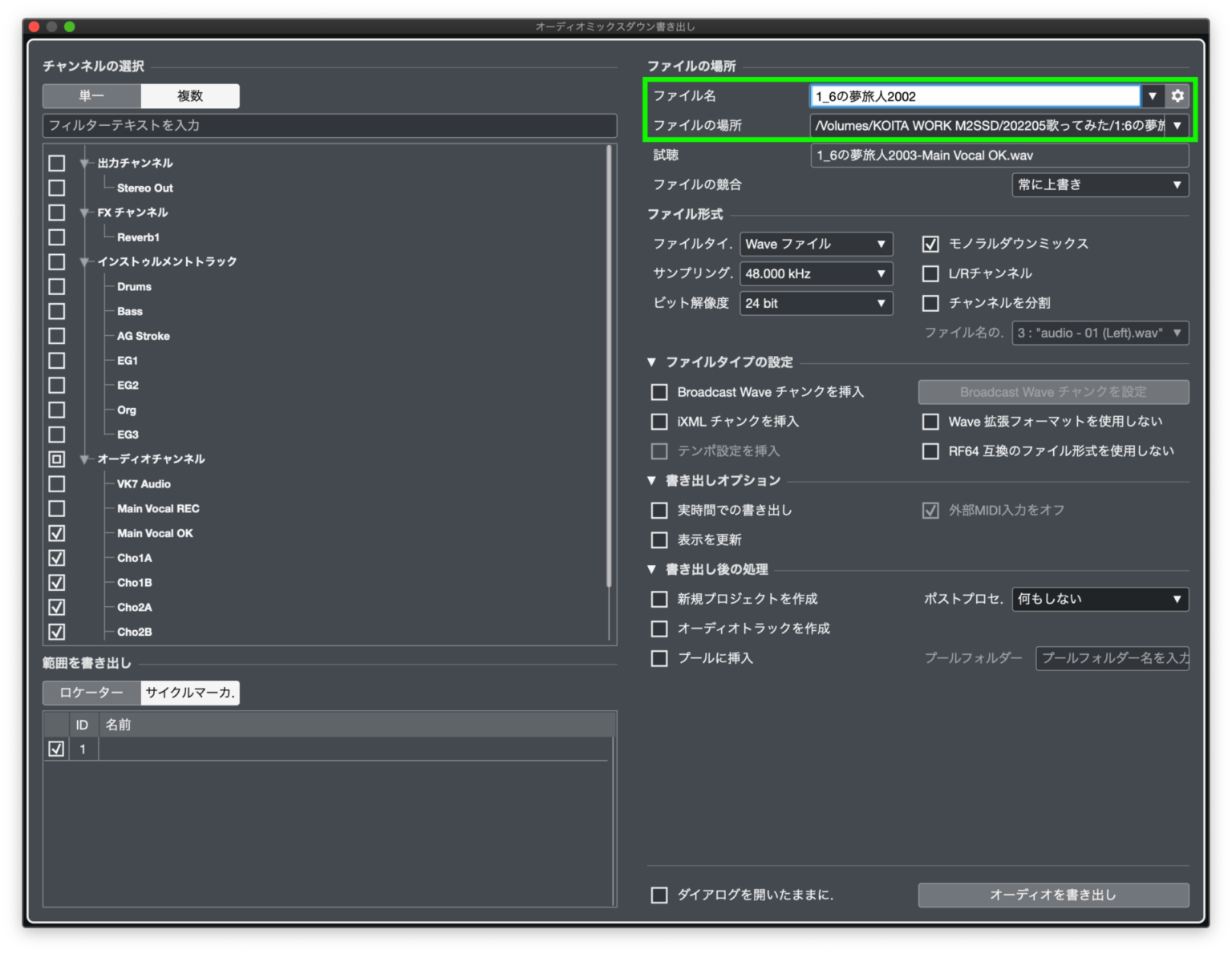Collapse the FX チャンネル tree group
This screenshot has height=954, width=1232.
[84, 212]
